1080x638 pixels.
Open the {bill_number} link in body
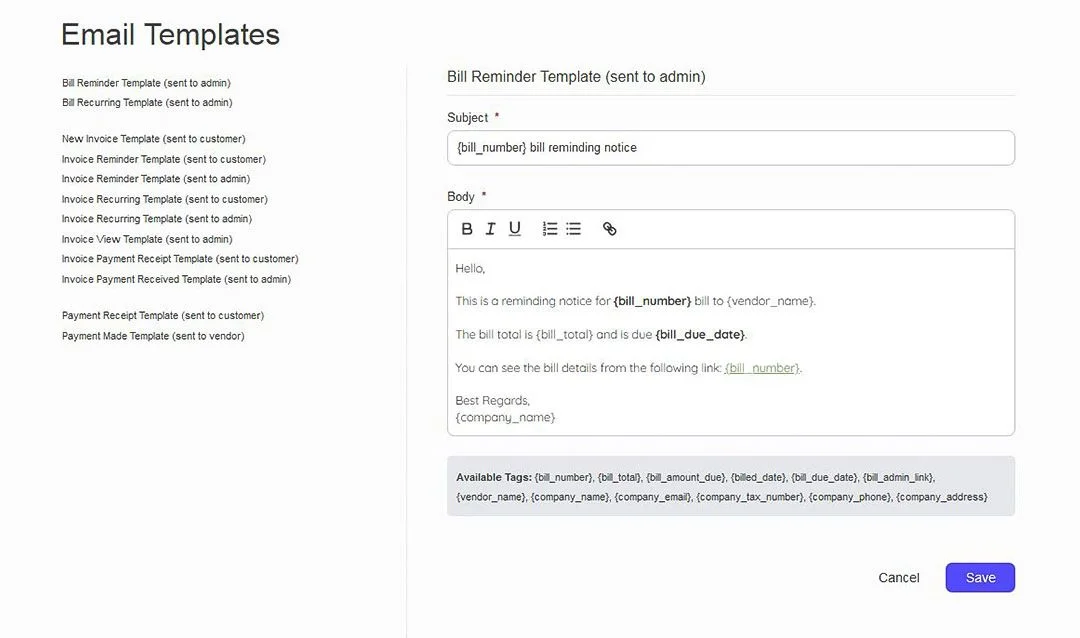pyautogui.click(x=762, y=368)
